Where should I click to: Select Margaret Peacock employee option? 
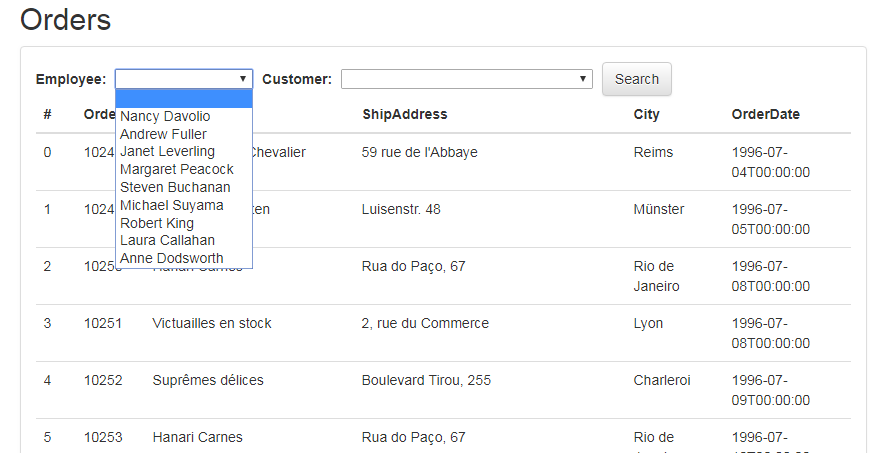point(176,169)
